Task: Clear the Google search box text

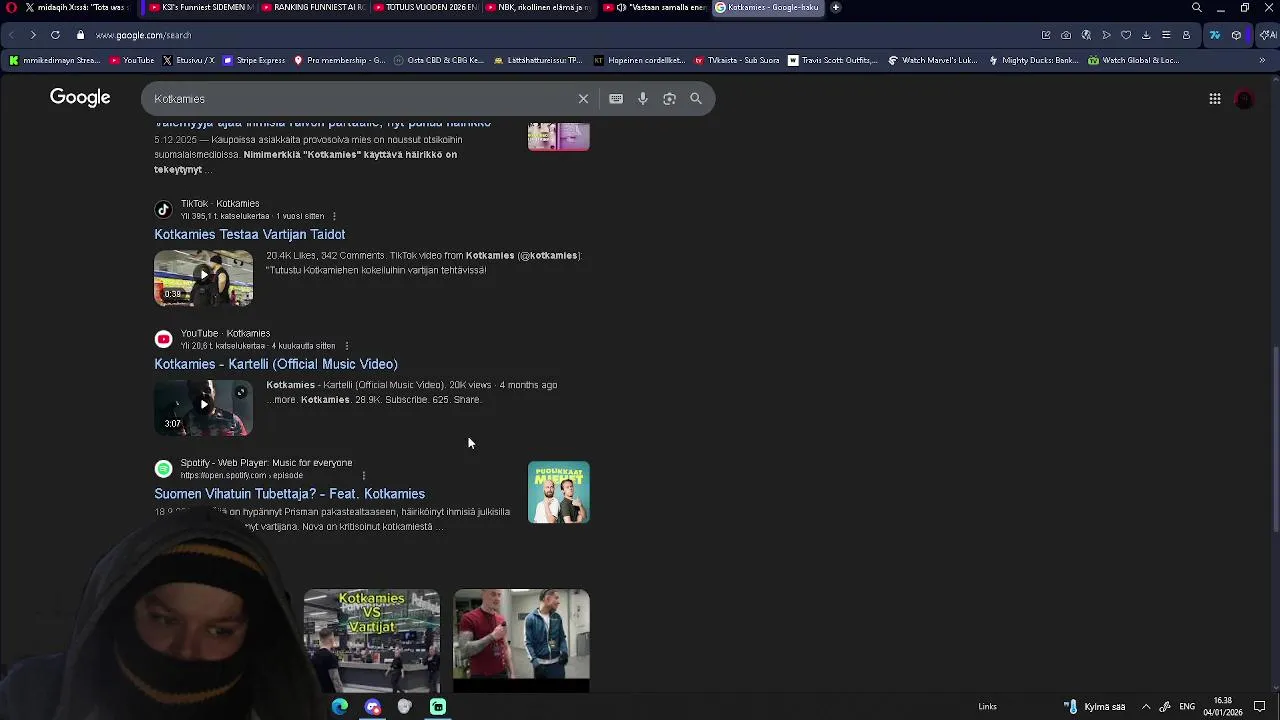Action: [583, 99]
